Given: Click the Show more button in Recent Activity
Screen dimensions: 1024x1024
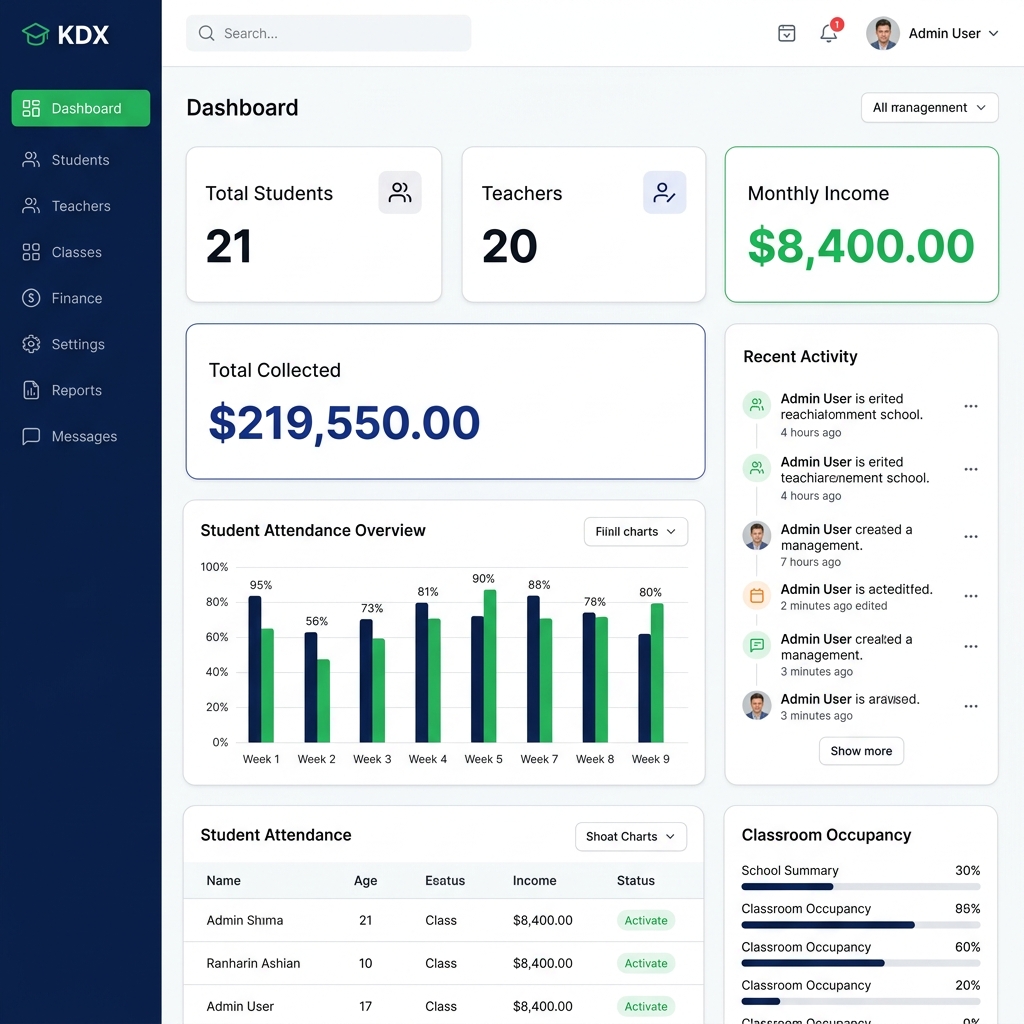Looking at the screenshot, I should click(861, 750).
